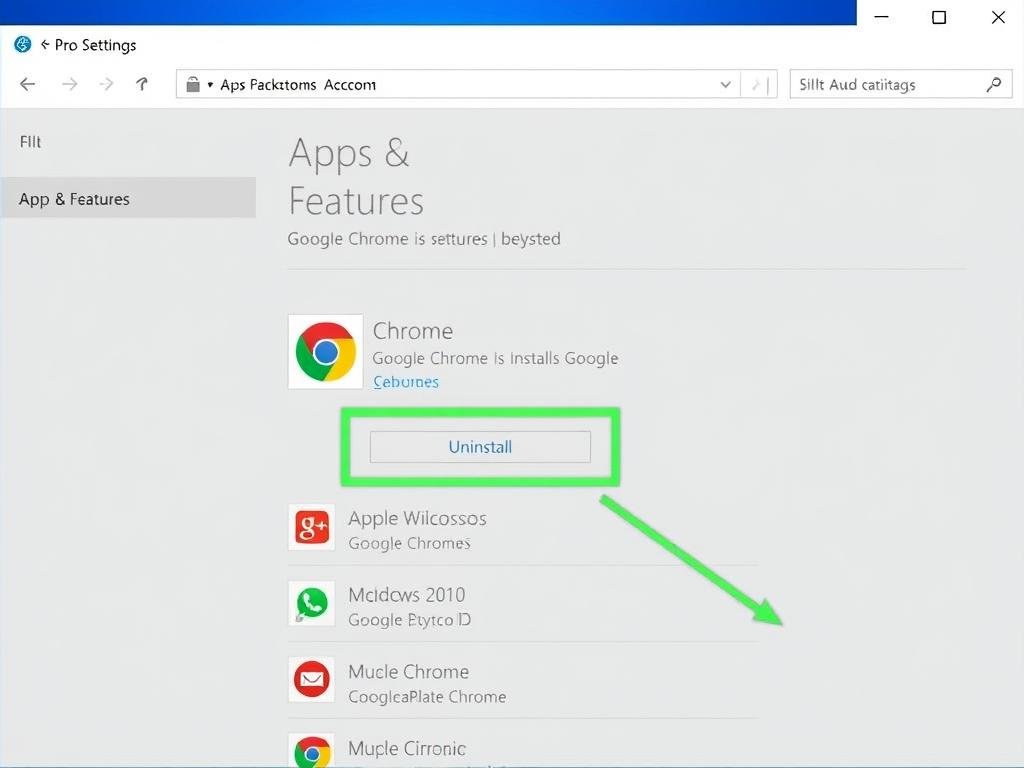Select the red g+ app icon
1024x768 pixels.
pyautogui.click(x=312, y=527)
